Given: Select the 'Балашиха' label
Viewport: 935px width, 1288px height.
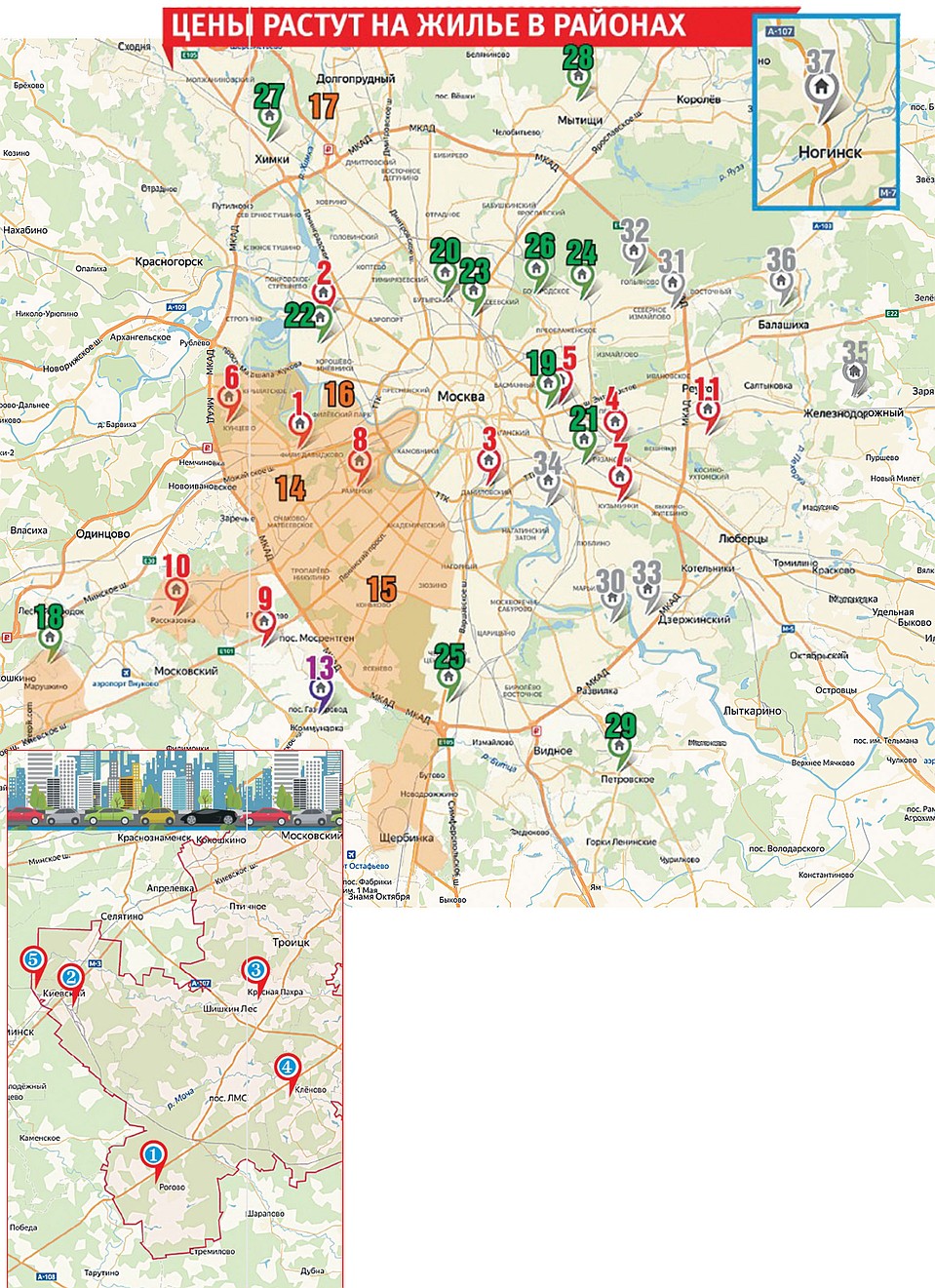Looking at the screenshot, I should [784, 324].
